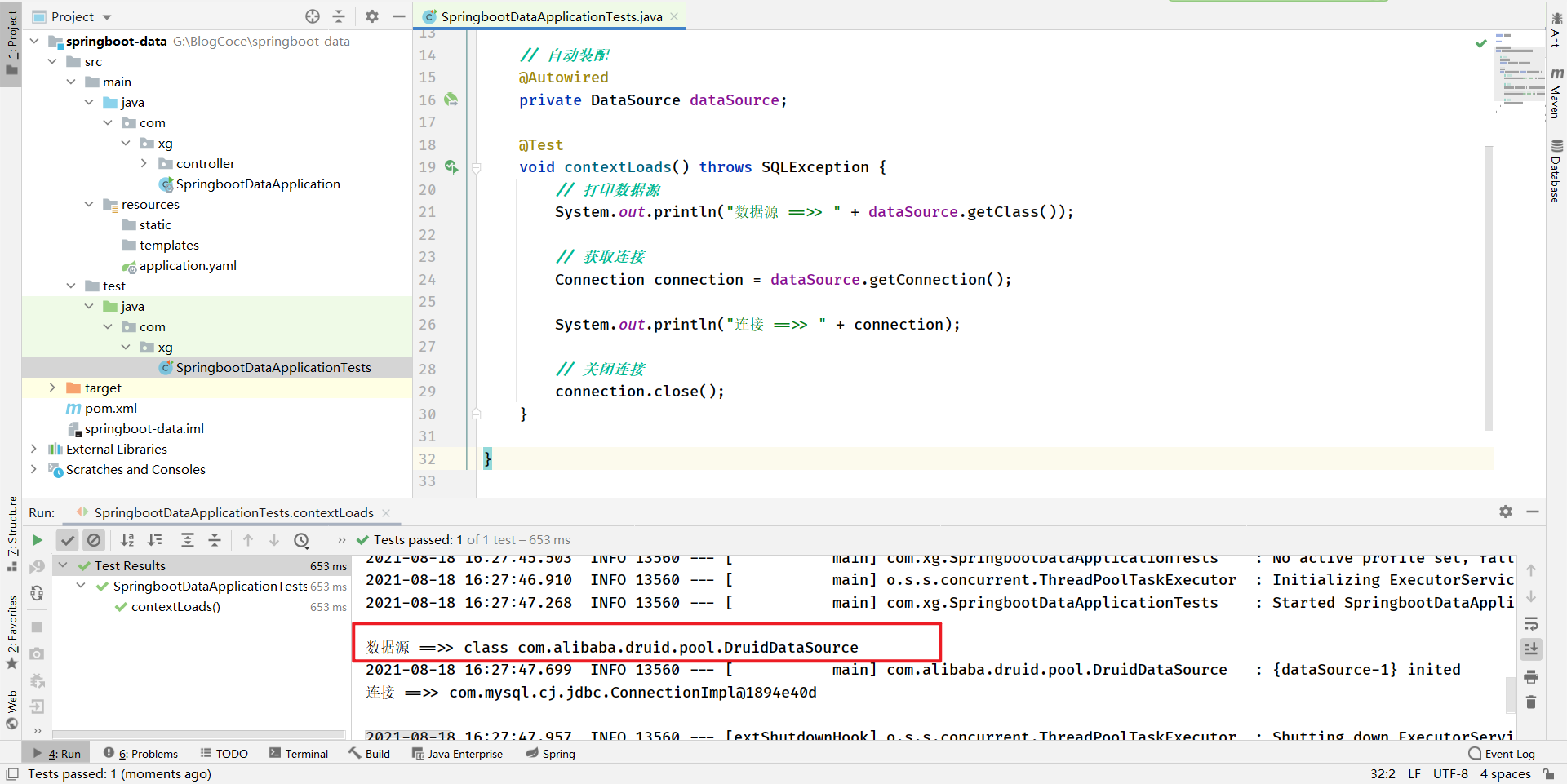
Task: Switch to the Structure tool window
Action: click(12, 533)
